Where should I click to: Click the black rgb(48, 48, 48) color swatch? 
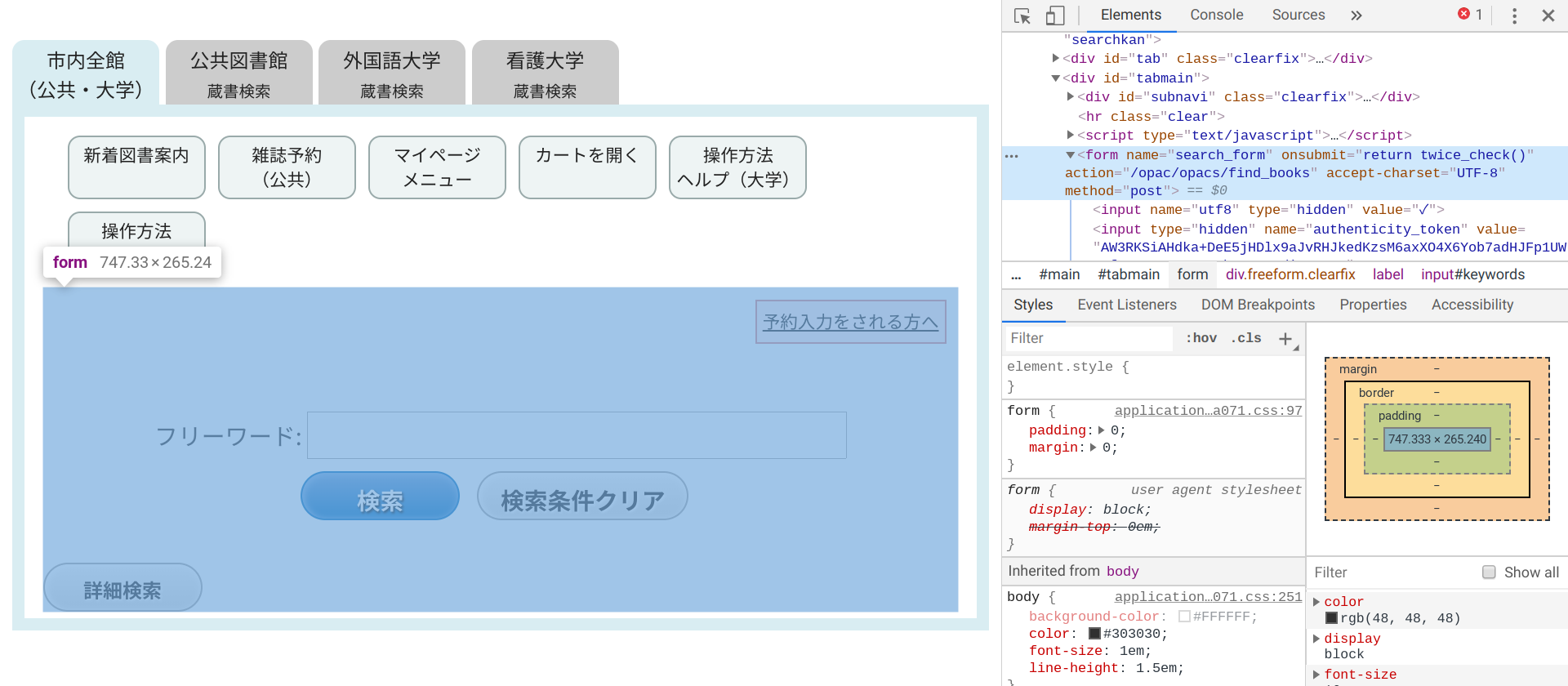pyautogui.click(x=1331, y=618)
